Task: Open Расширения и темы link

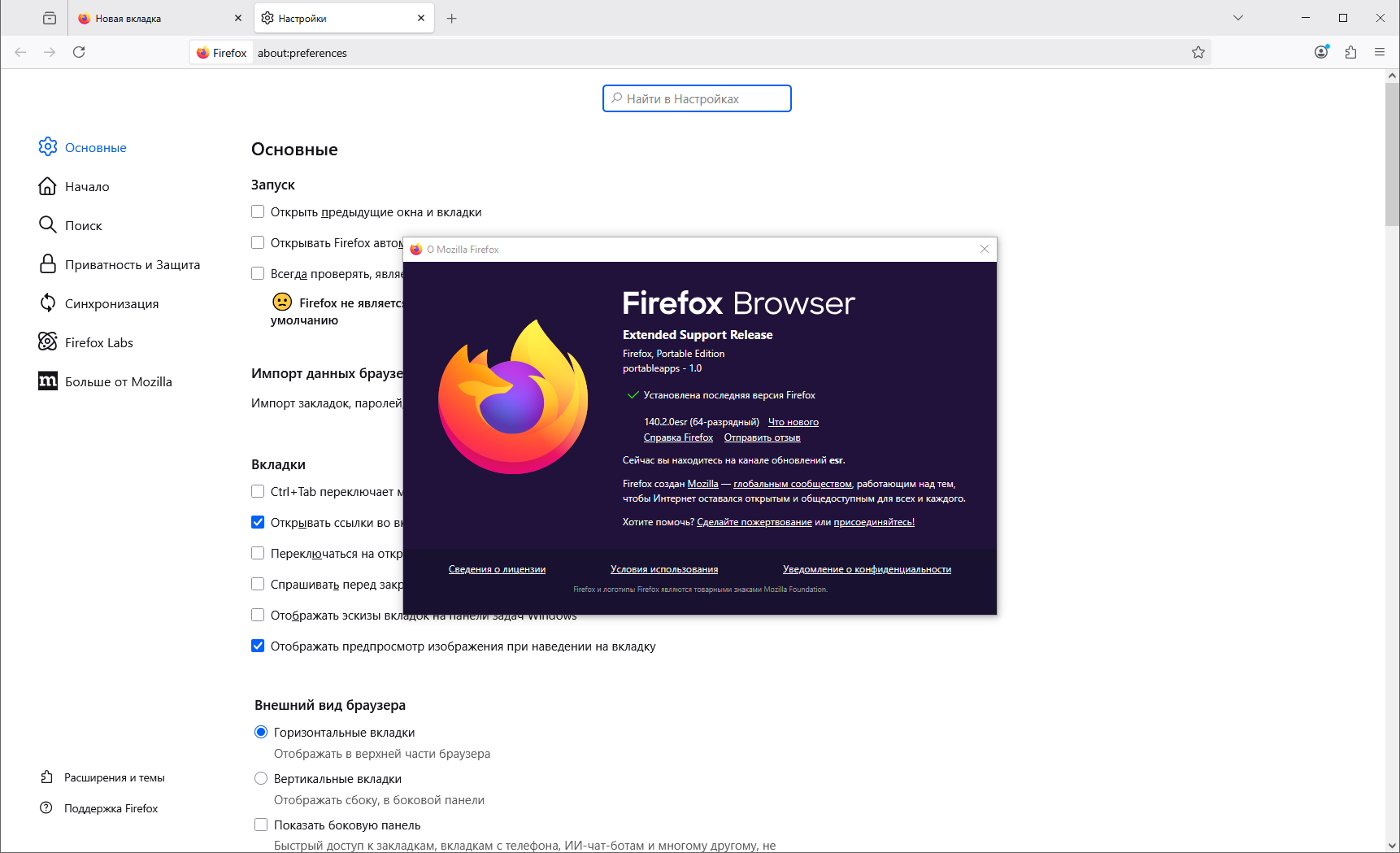Action: 102,777
